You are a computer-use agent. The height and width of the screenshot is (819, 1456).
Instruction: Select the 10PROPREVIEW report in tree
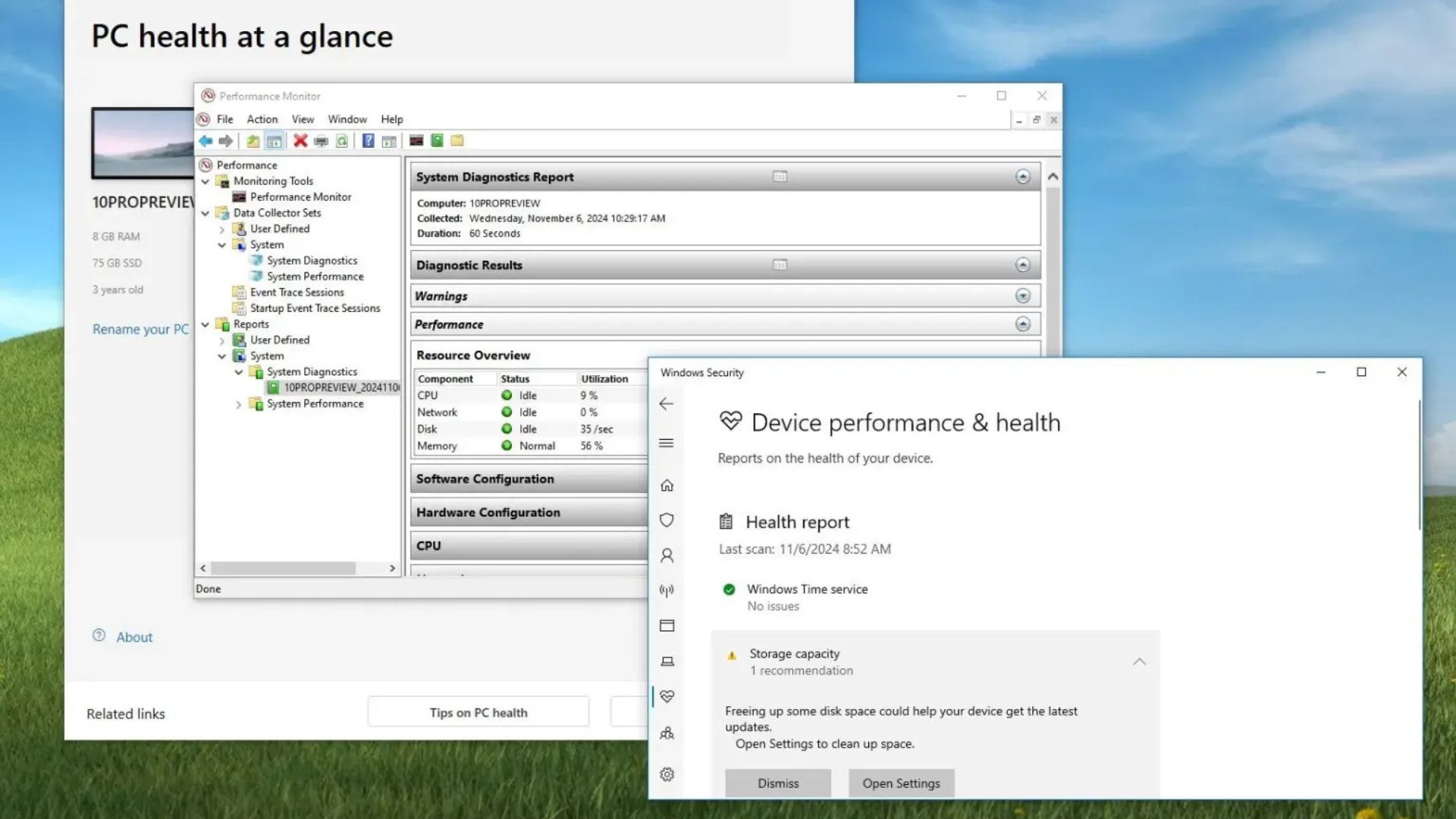click(340, 388)
